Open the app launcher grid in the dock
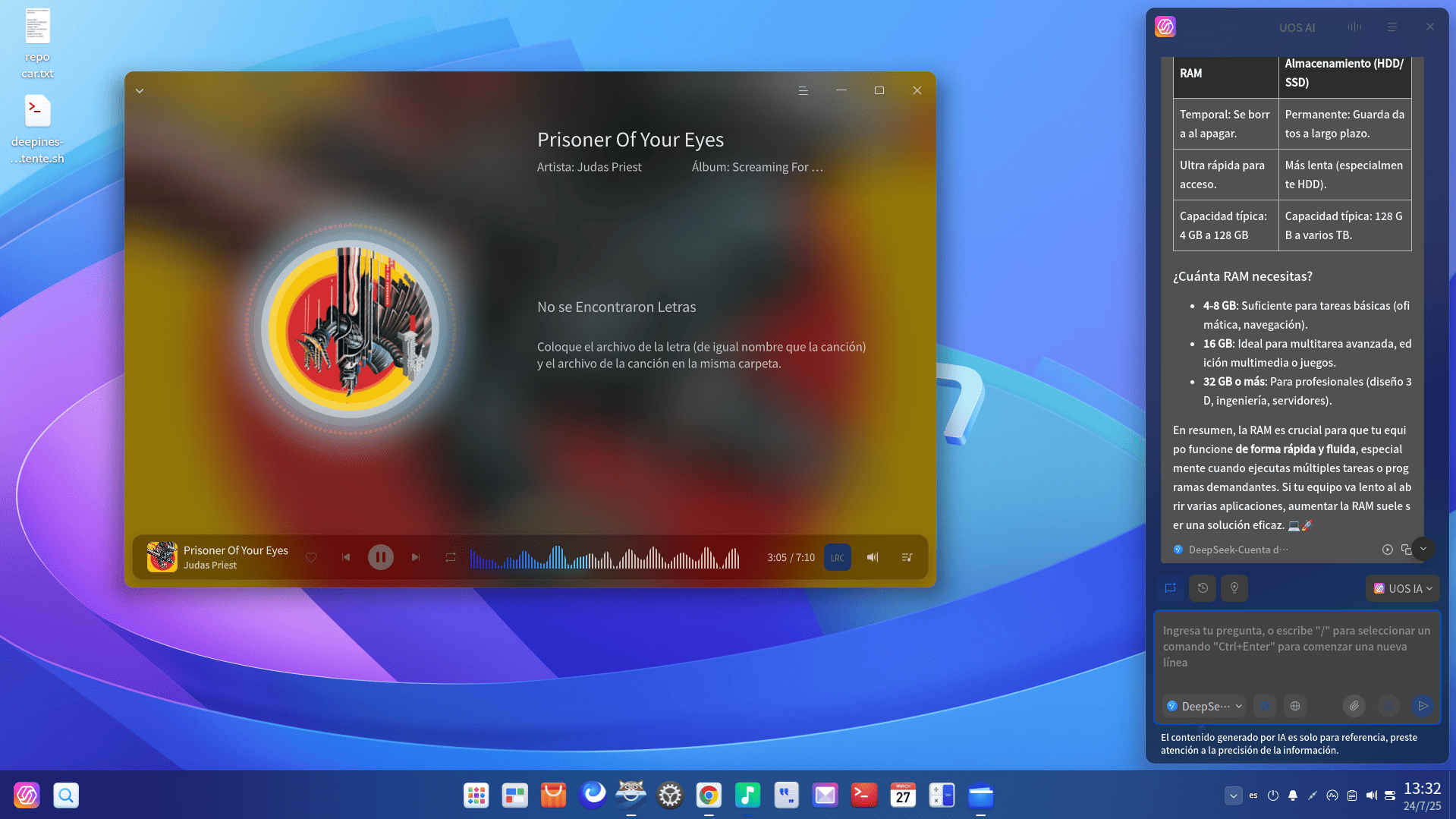The height and width of the screenshot is (819, 1456). (x=476, y=795)
